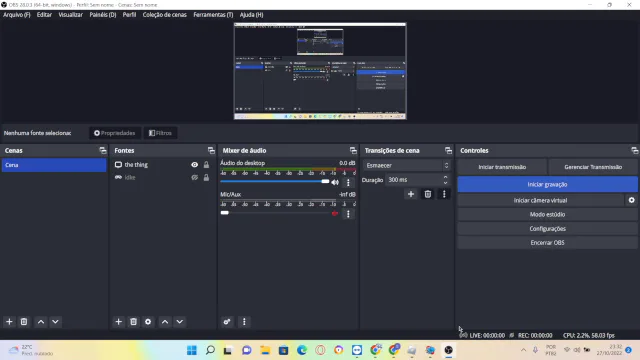
Task: Increase transition duration with up arrow
Action: 445,177
